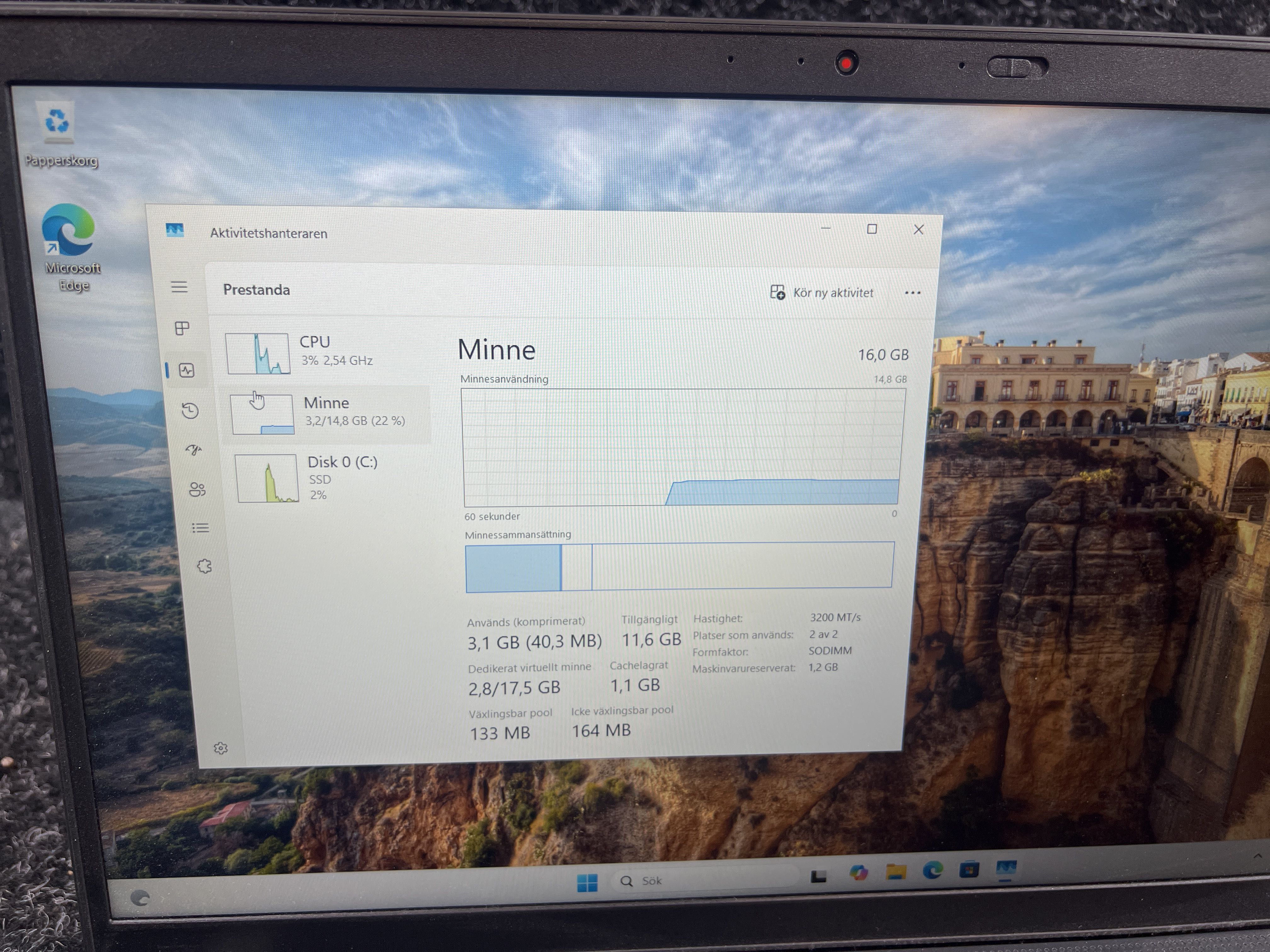Click the Minnessammansättning composition bar
The image size is (1270, 952).
point(679,566)
